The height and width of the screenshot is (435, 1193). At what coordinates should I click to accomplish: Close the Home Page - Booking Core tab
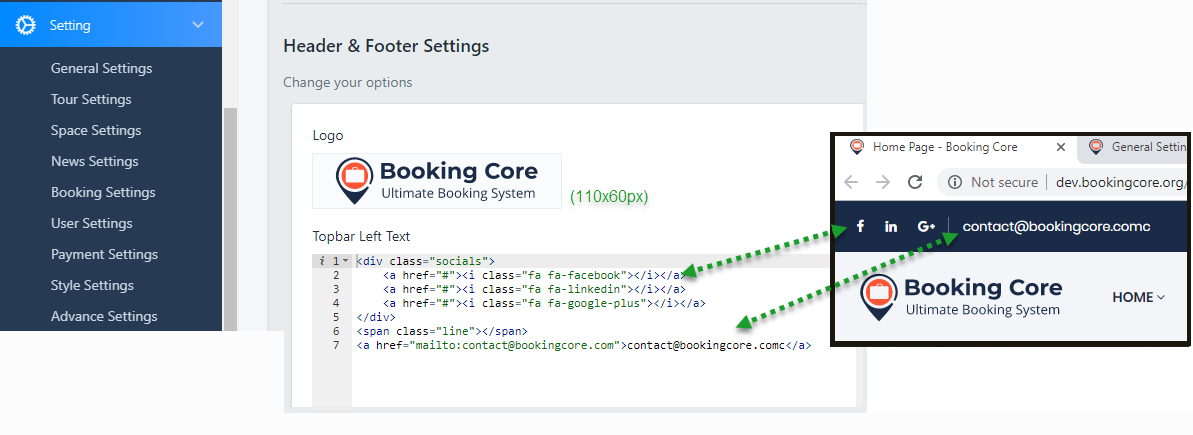[1061, 147]
